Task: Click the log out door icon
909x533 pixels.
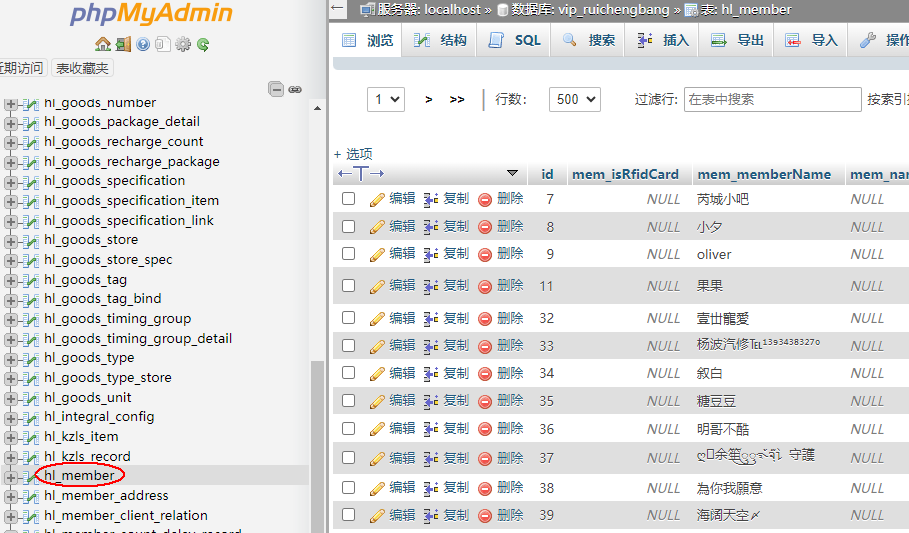Action: [123, 44]
